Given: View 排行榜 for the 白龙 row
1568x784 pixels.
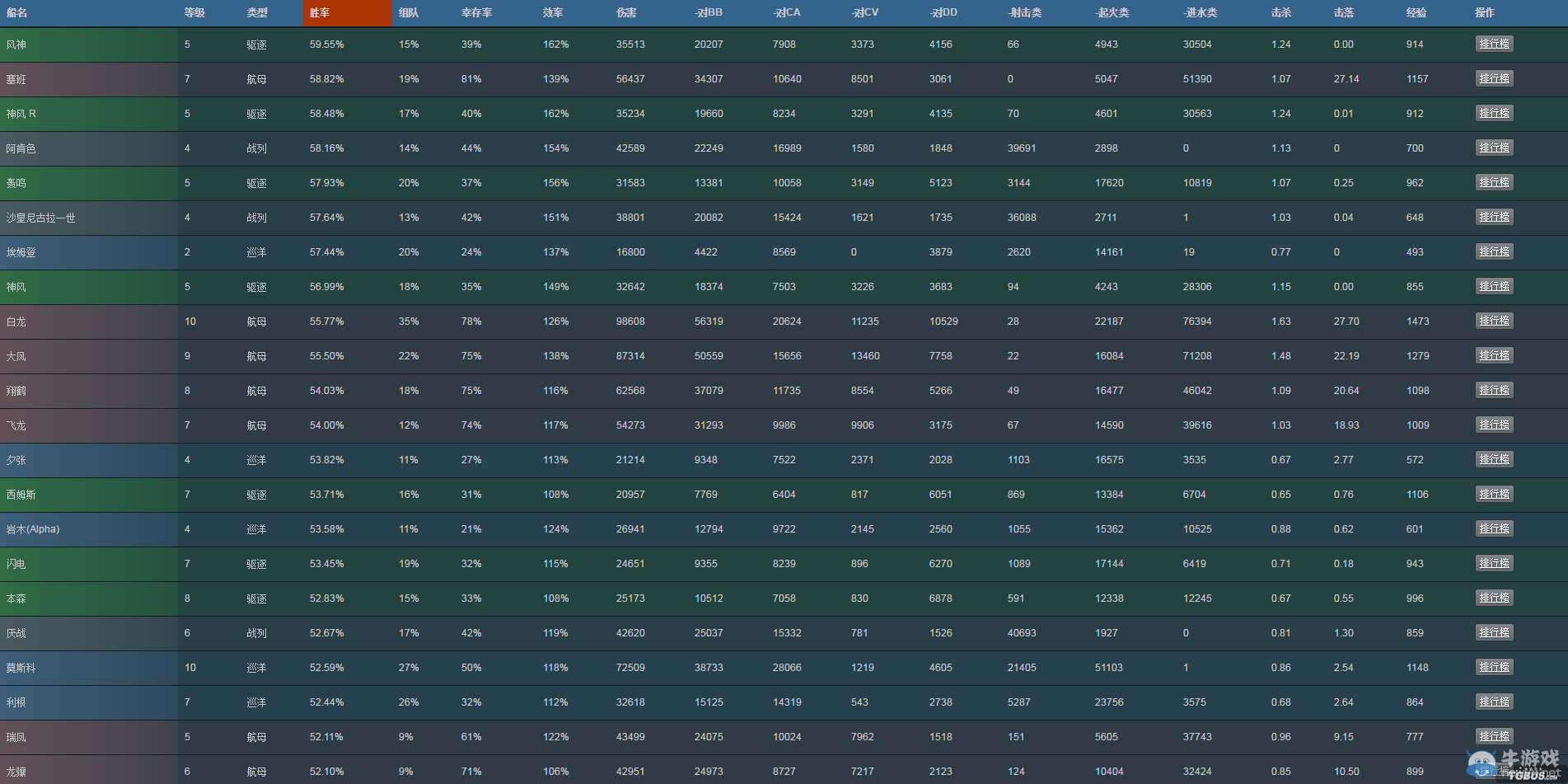Looking at the screenshot, I should (1494, 321).
